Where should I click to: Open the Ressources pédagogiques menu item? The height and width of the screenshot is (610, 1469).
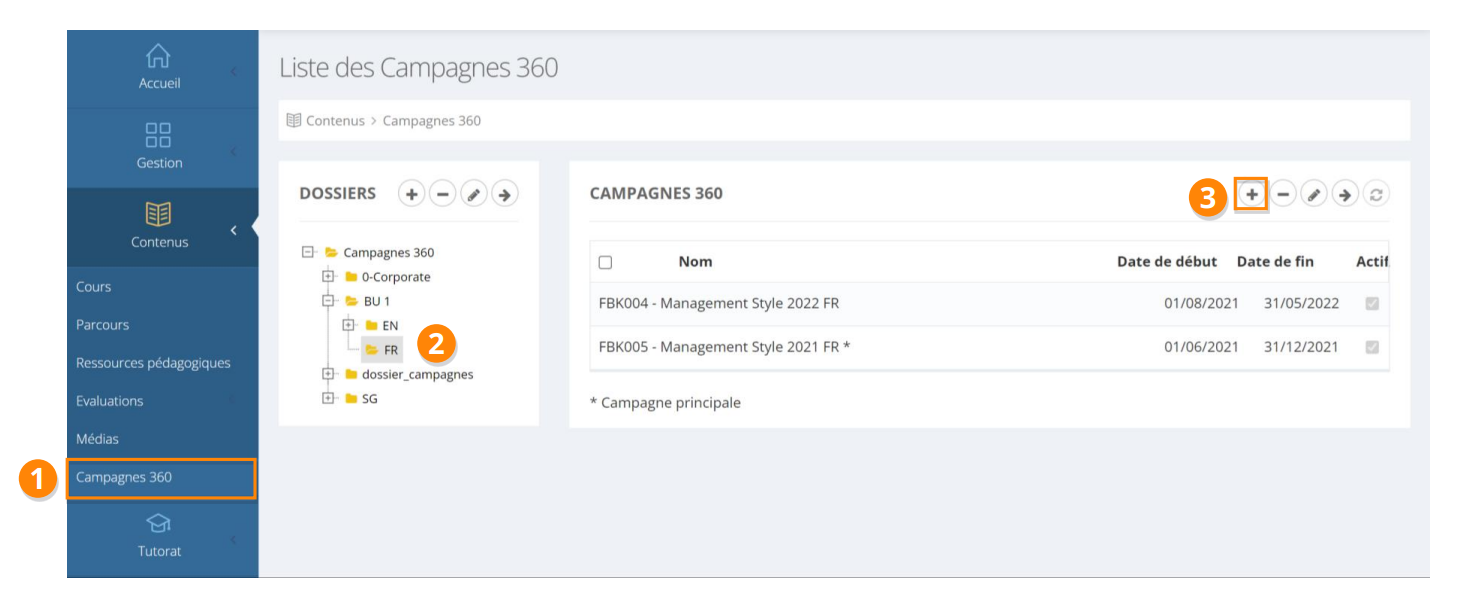(153, 363)
